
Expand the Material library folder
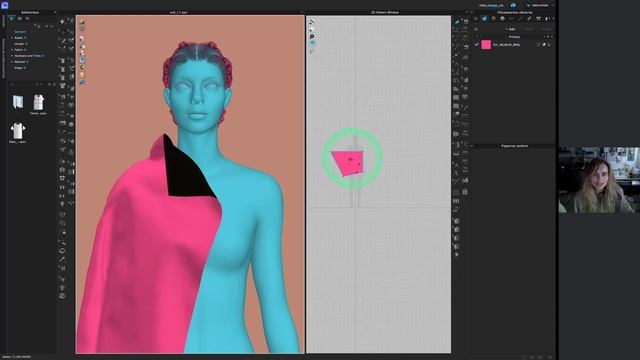click(x=12, y=62)
